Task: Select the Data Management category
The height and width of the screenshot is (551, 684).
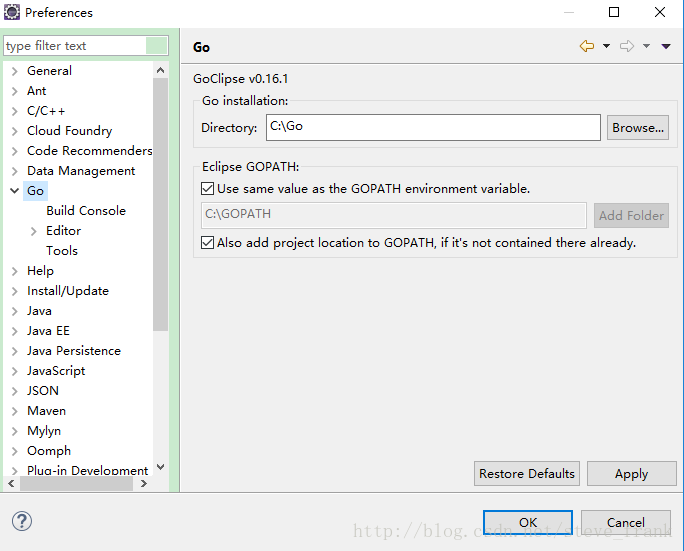Action: [81, 171]
